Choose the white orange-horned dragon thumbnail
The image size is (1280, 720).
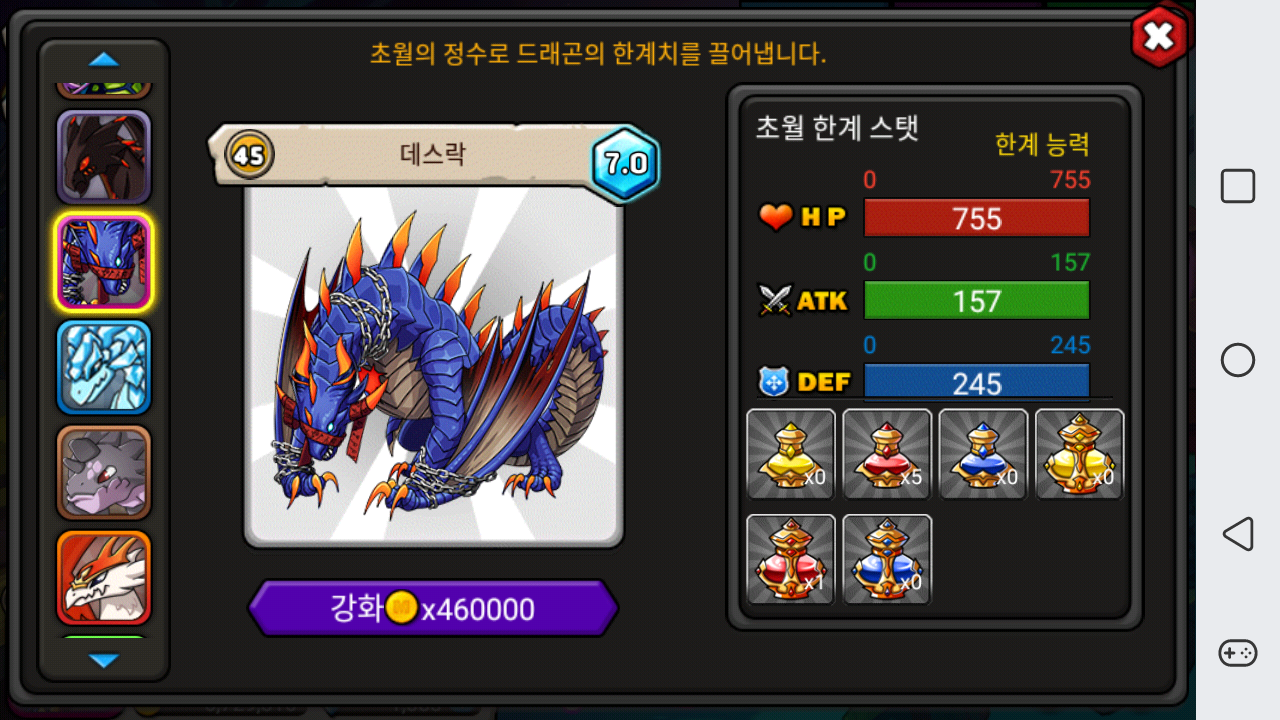tap(104, 577)
